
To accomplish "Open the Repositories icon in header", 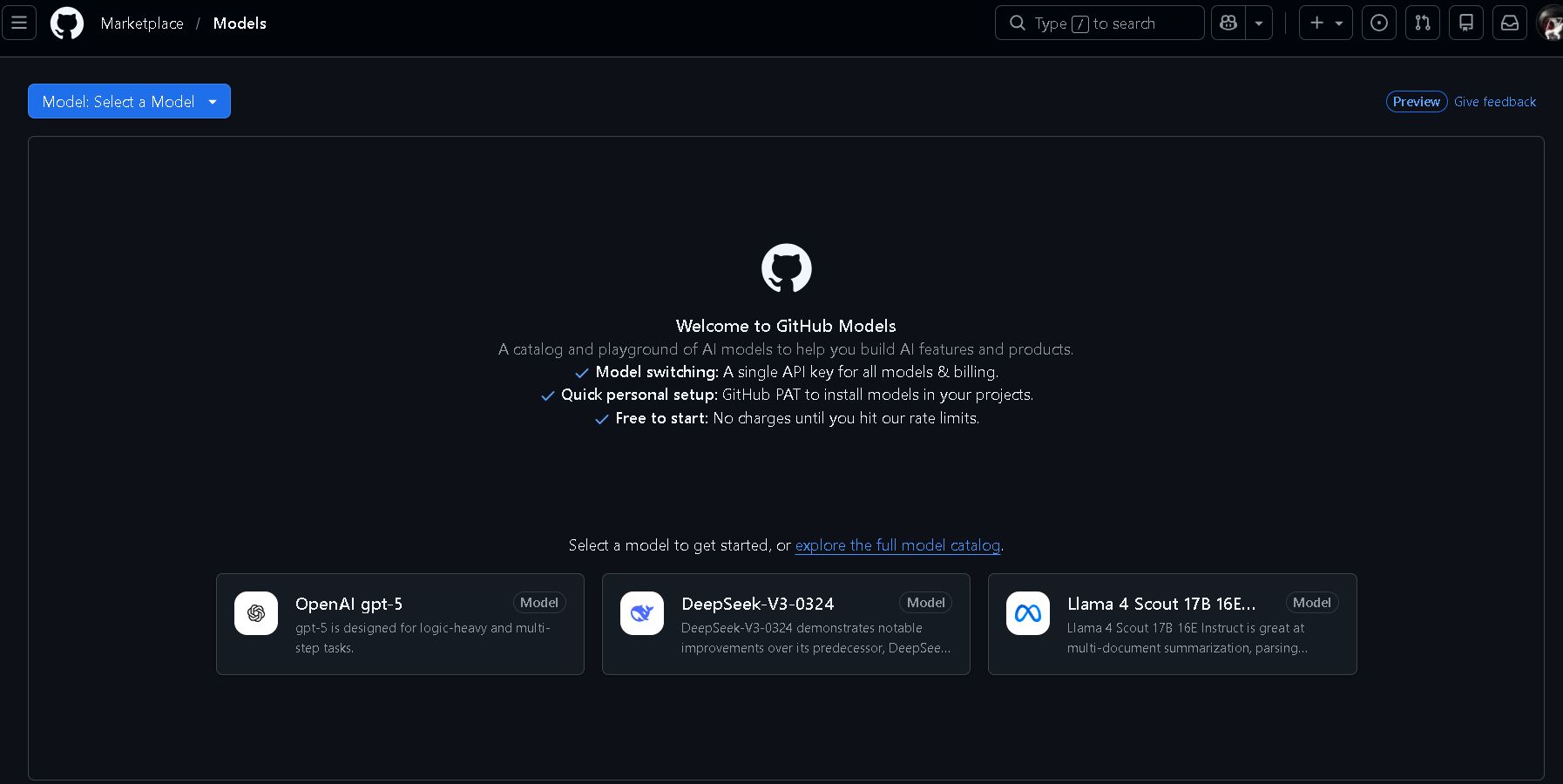I will [x=1466, y=23].
